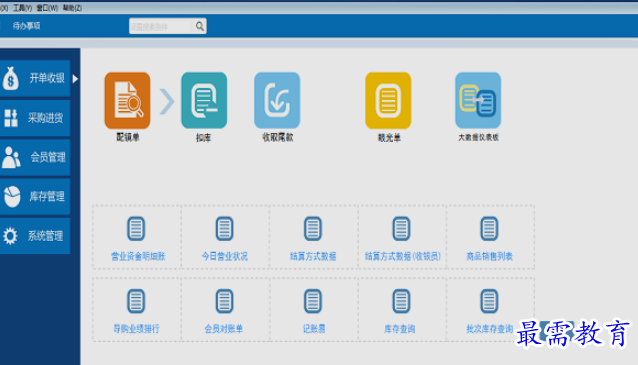Click the 配镜单 label text
Image resolution: width=638 pixels, height=365 pixels.
pyautogui.click(x=128, y=138)
